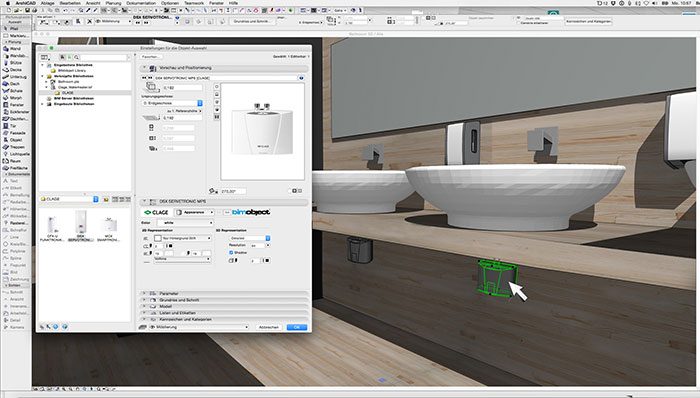Open the Color dropdown set to white
This screenshot has width=700, height=398.
tap(185, 223)
